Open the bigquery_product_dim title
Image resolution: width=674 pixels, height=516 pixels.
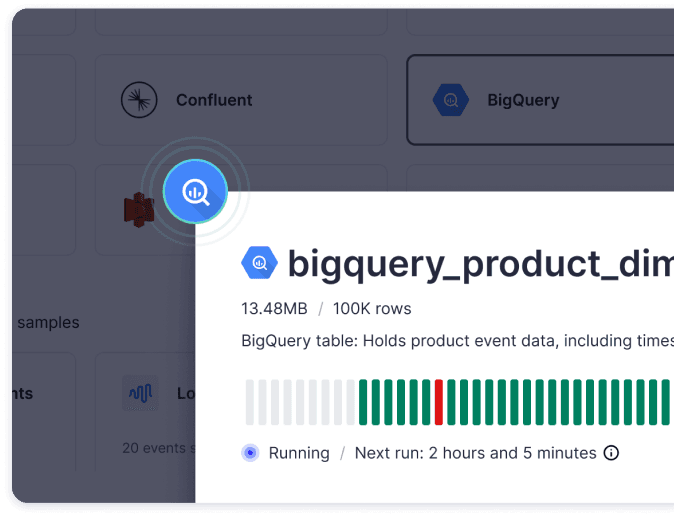(x=481, y=264)
